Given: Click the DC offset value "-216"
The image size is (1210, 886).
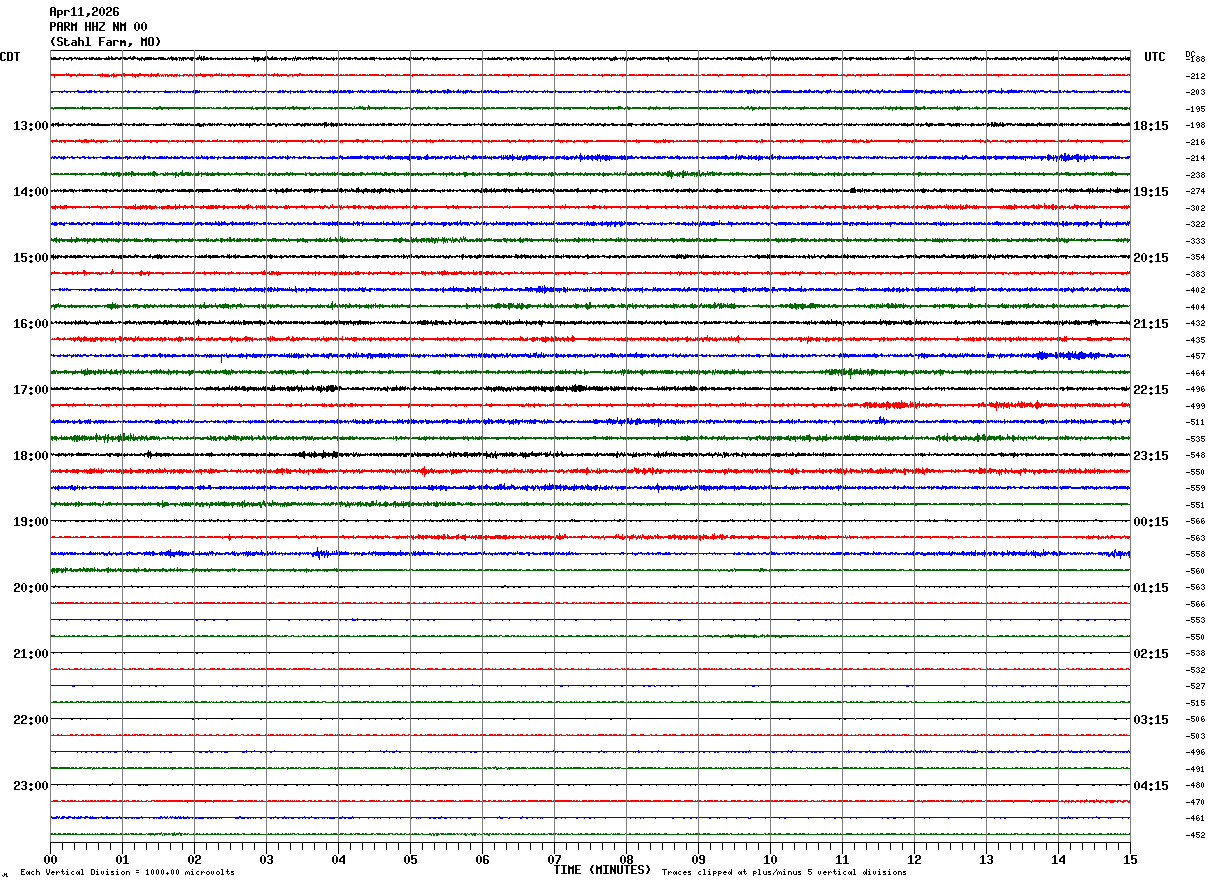Looking at the screenshot, I should pyautogui.click(x=1195, y=142).
